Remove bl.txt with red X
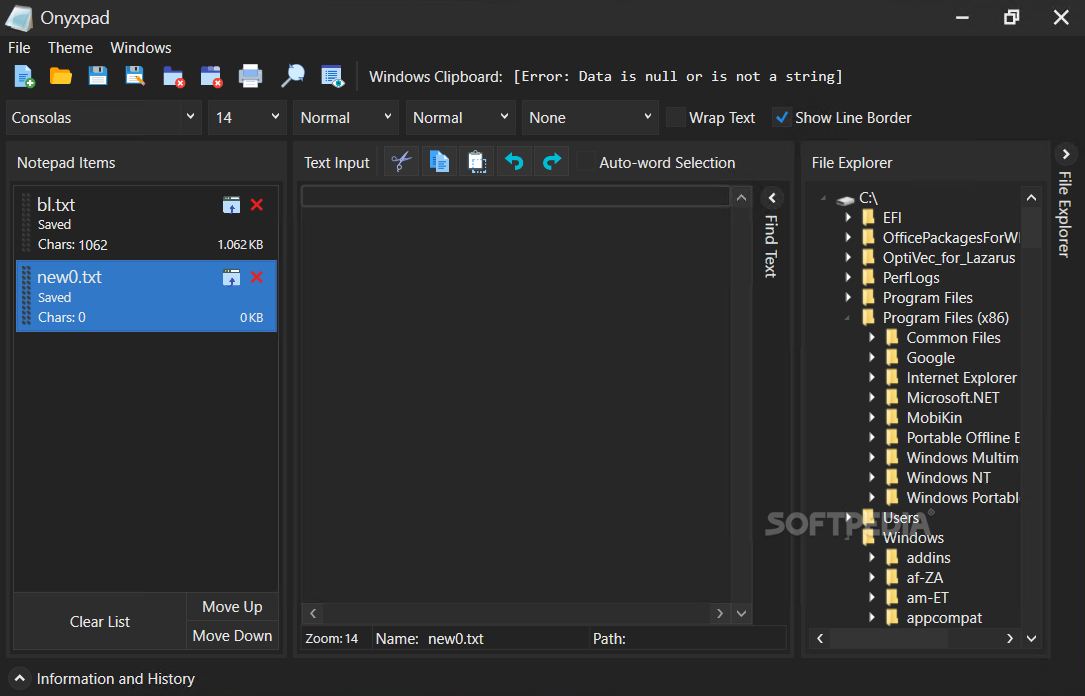Image resolution: width=1085 pixels, height=696 pixels. tap(257, 205)
